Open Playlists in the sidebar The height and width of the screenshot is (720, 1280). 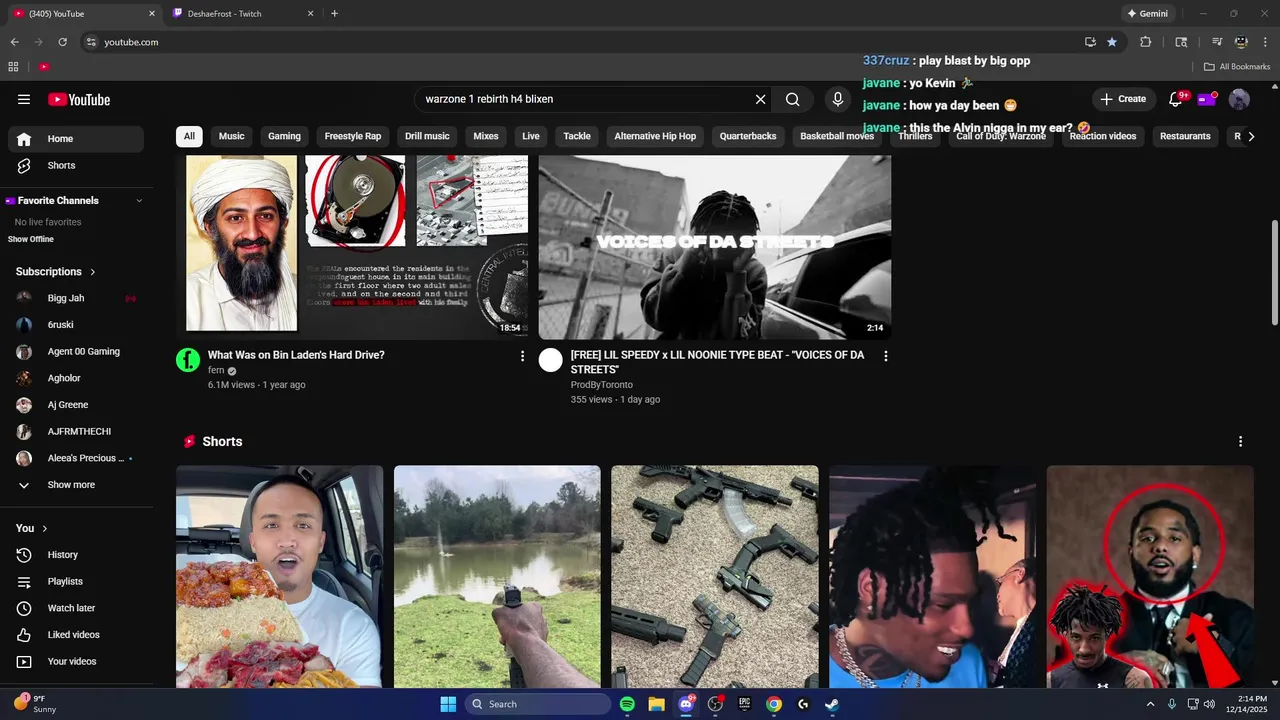tap(76, 581)
